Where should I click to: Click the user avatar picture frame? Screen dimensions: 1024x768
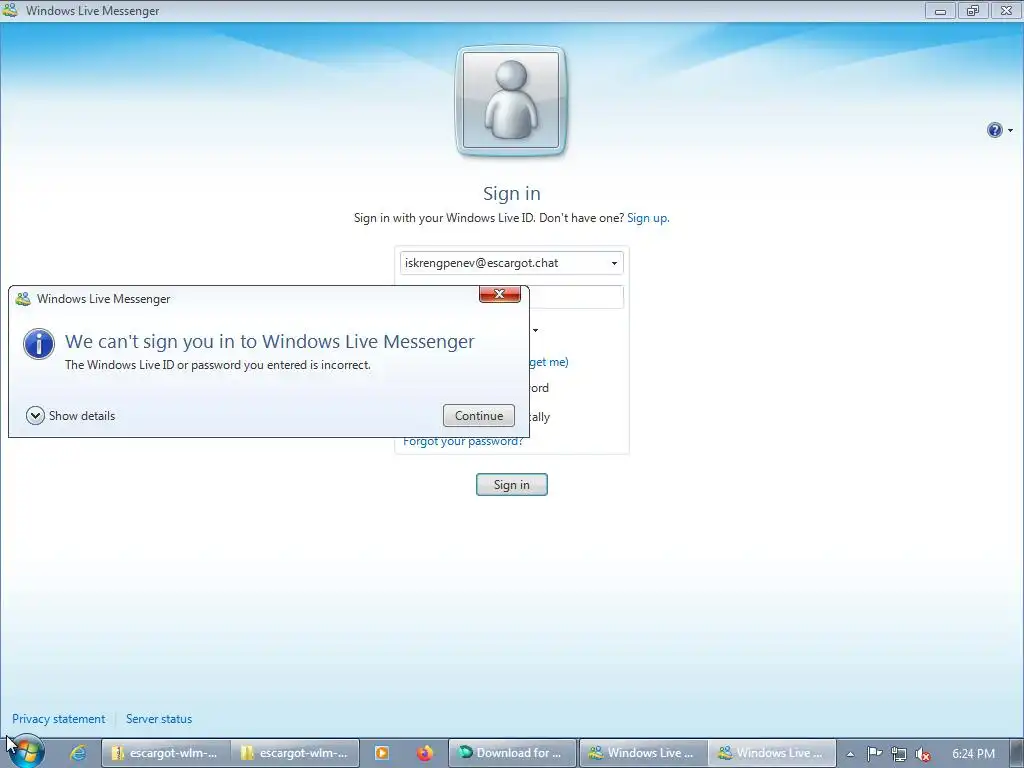(511, 101)
